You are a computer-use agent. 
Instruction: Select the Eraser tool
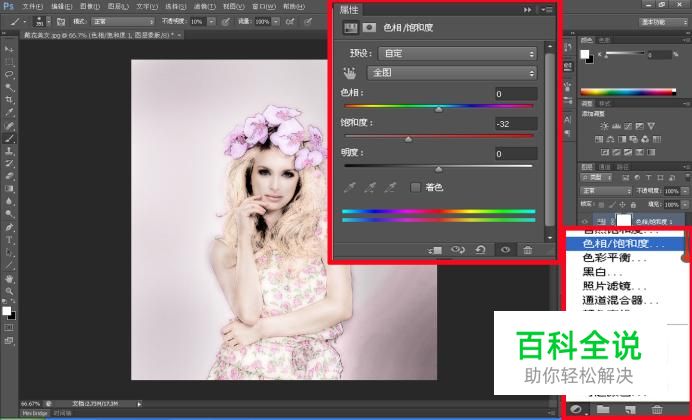click(9, 176)
